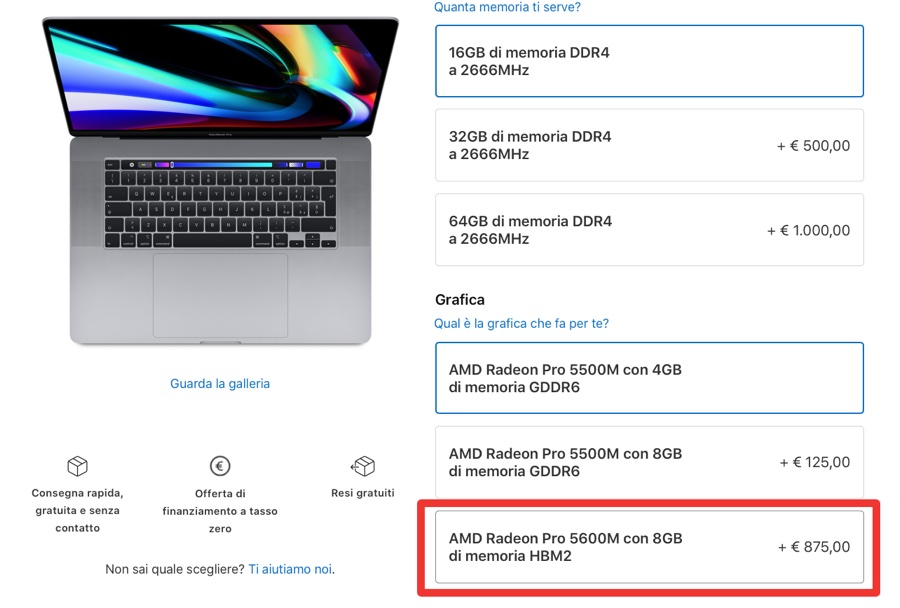Click 'Consegna rapida, gratuita' text
Screen dimensions: 900x608
pos(77,501)
